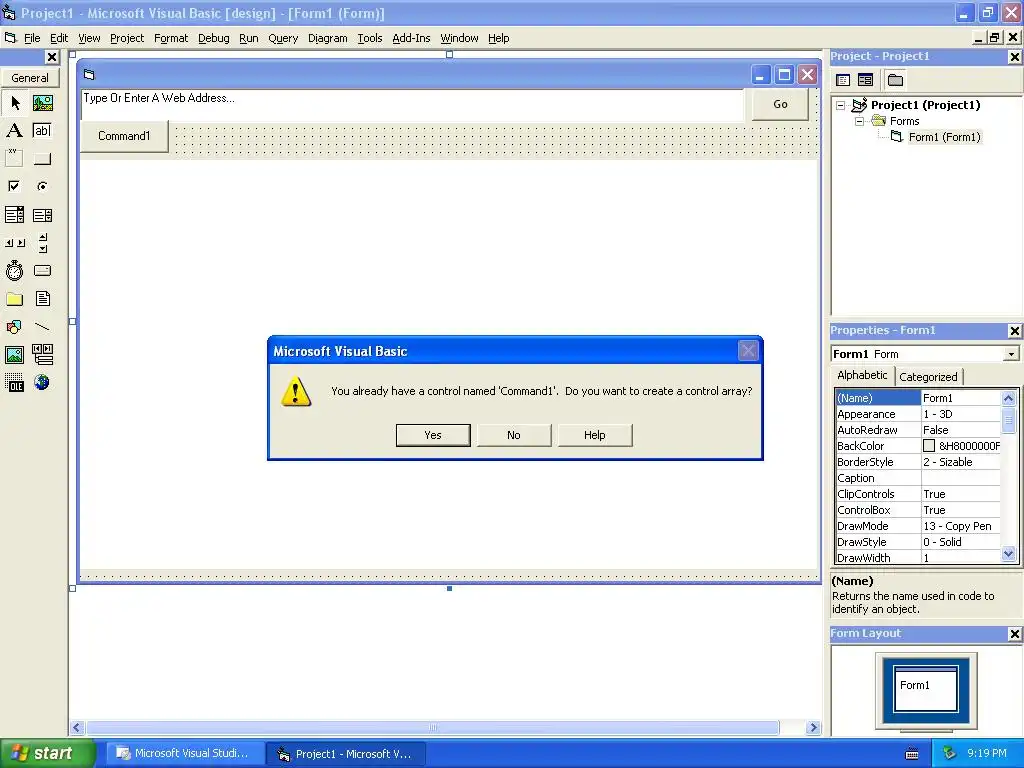Screen dimensions: 1024x768
Task: Click the General toolbox tab
Action: pyautogui.click(x=30, y=78)
